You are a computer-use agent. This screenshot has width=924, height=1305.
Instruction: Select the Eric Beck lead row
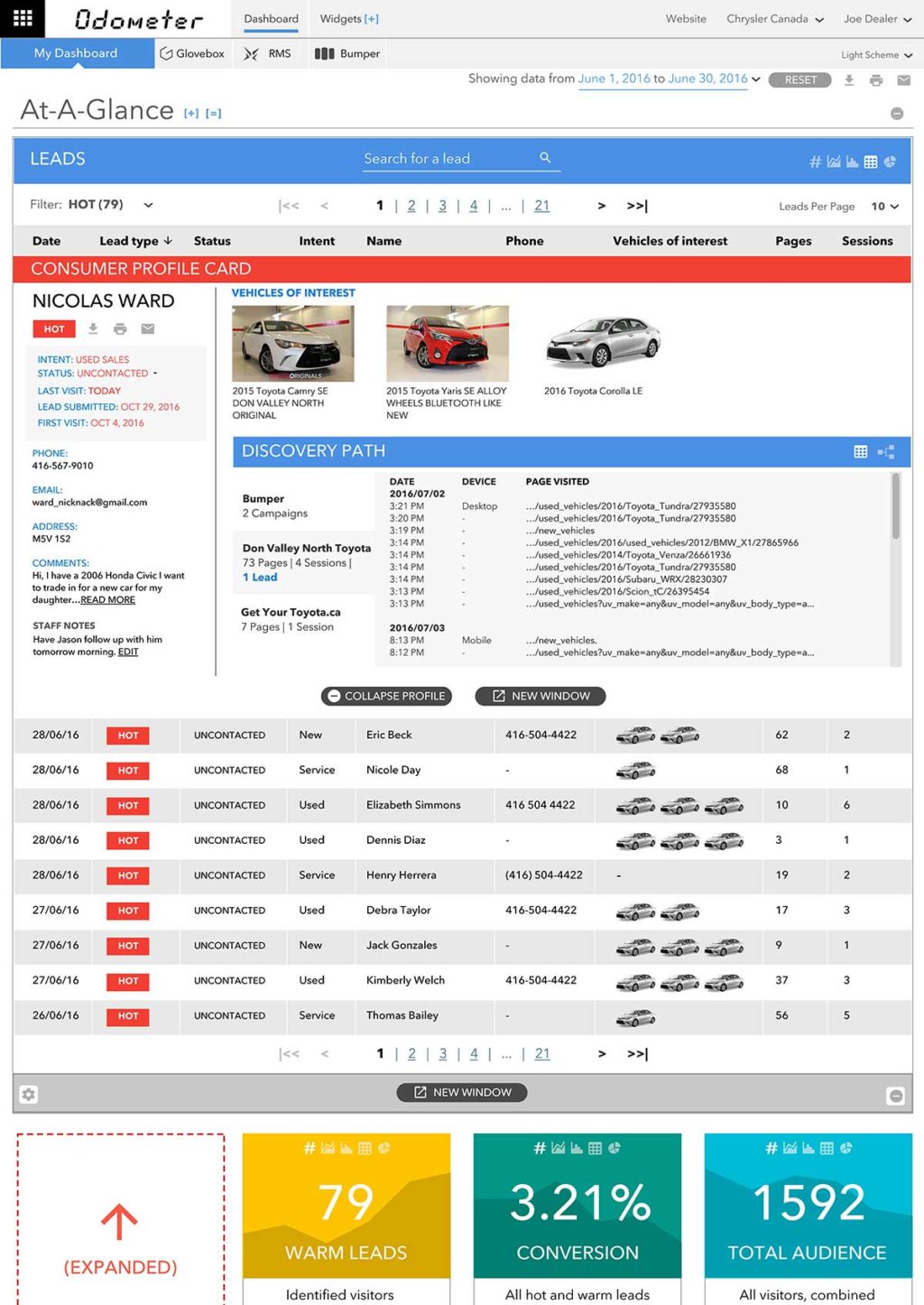[x=462, y=736]
